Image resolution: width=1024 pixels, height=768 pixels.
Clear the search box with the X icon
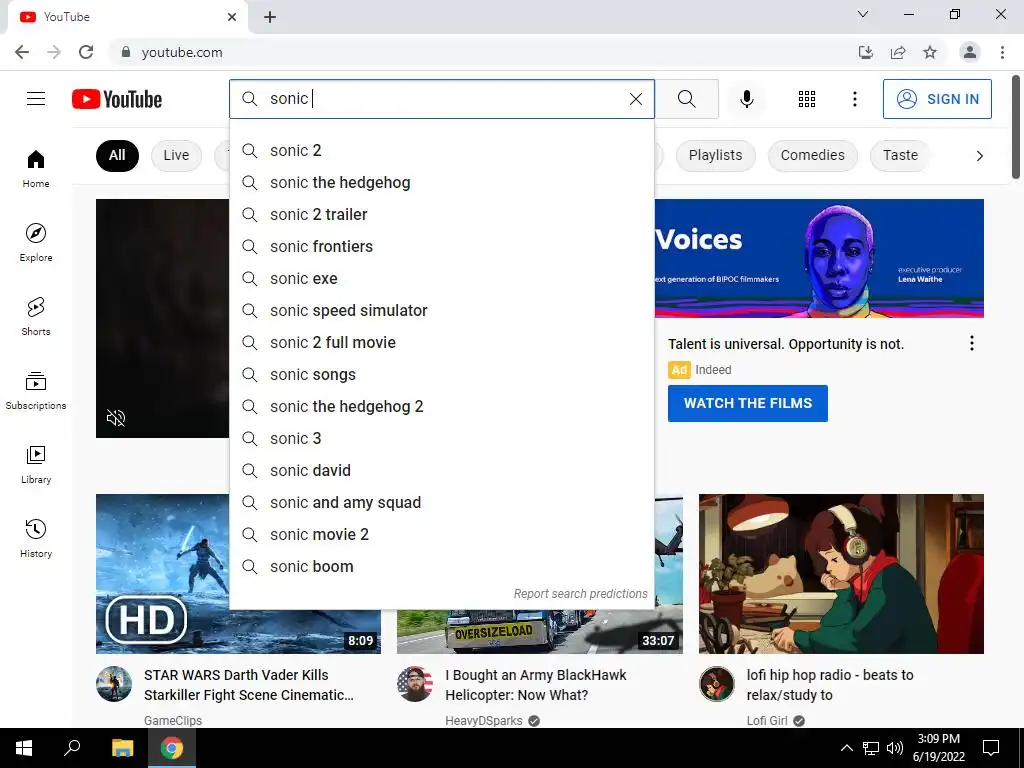(x=635, y=99)
